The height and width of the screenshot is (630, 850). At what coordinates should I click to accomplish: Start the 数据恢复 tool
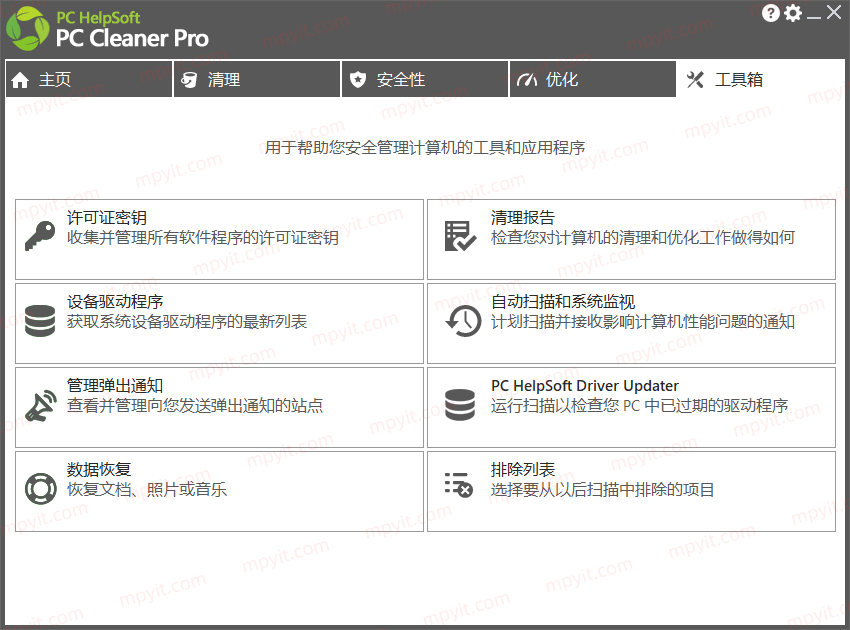point(220,492)
